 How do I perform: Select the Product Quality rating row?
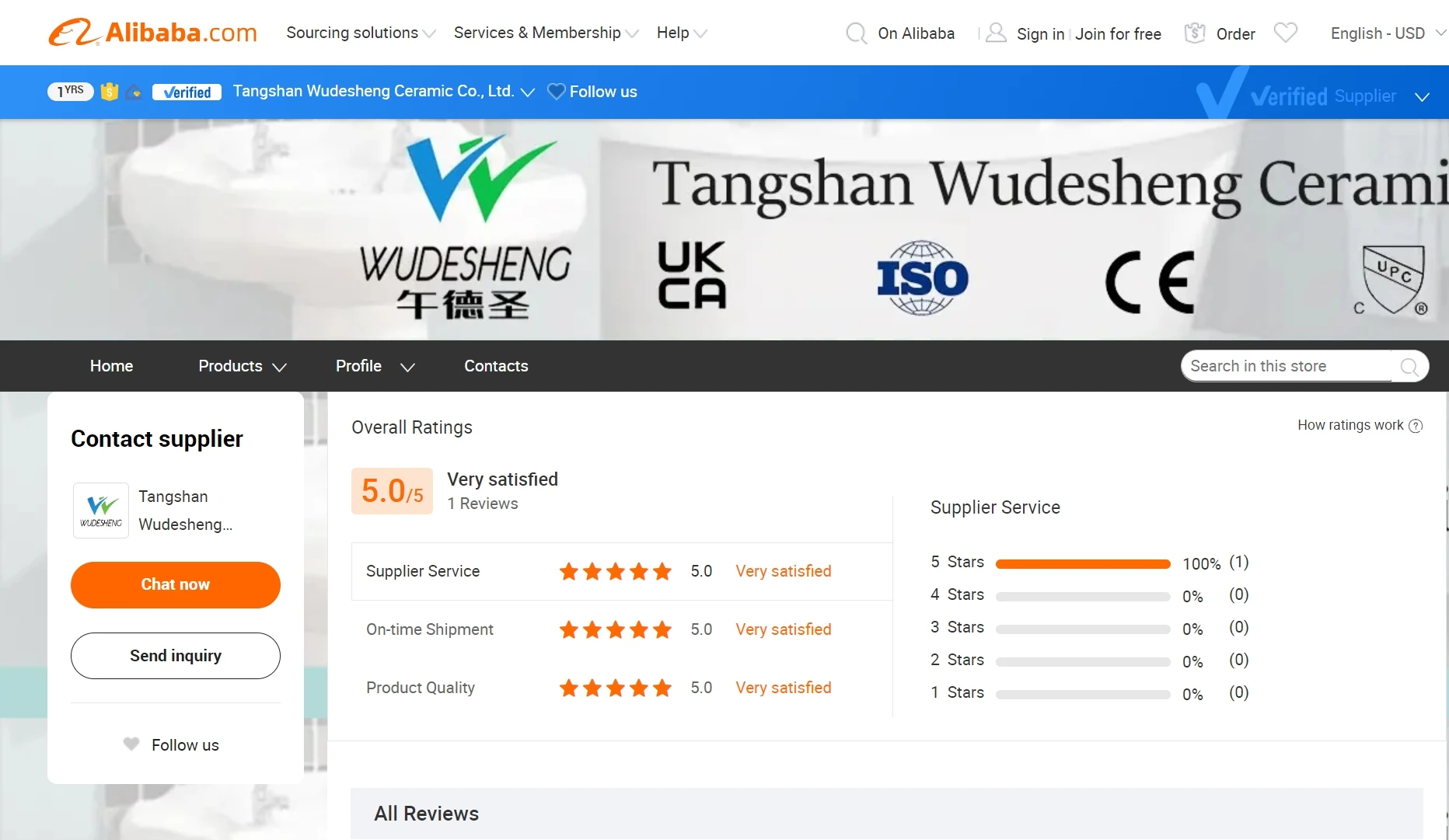pyautogui.click(x=622, y=688)
